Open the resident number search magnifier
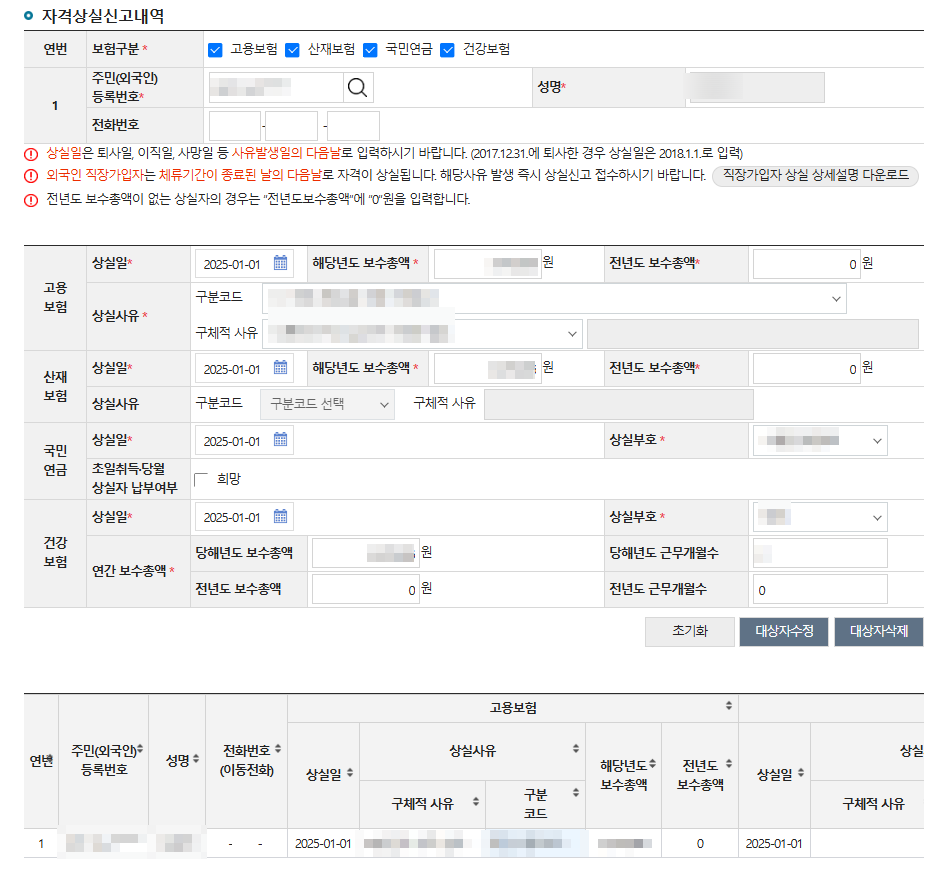 click(x=357, y=87)
